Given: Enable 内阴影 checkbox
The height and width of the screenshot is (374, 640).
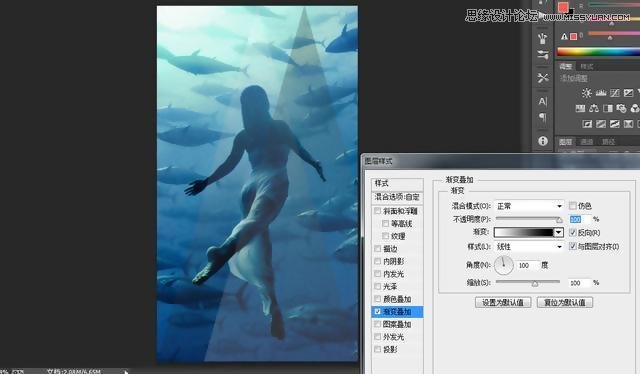Looking at the screenshot, I should click(x=378, y=261).
